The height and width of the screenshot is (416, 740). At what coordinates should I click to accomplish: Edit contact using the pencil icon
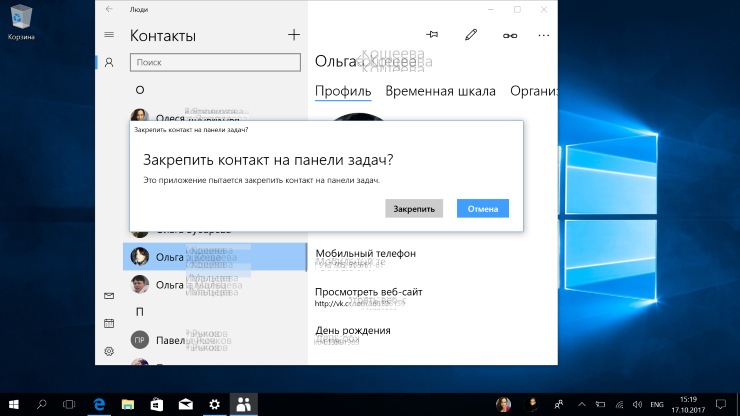(471, 35)
